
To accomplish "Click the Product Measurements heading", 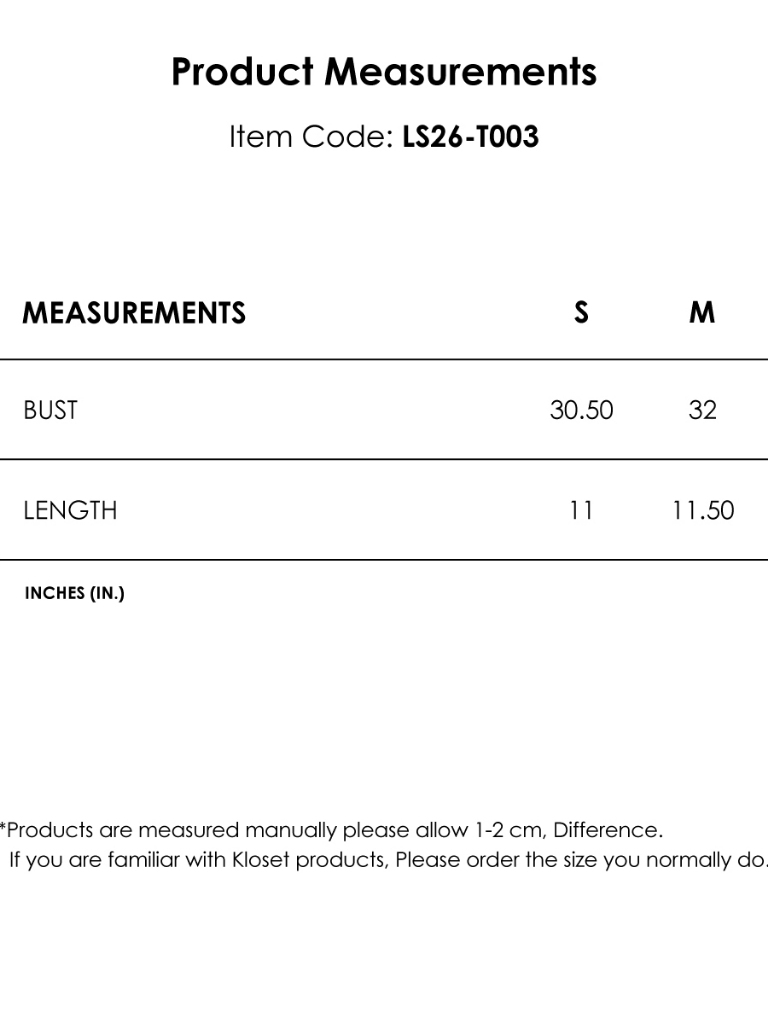I will tap(384, 71).
